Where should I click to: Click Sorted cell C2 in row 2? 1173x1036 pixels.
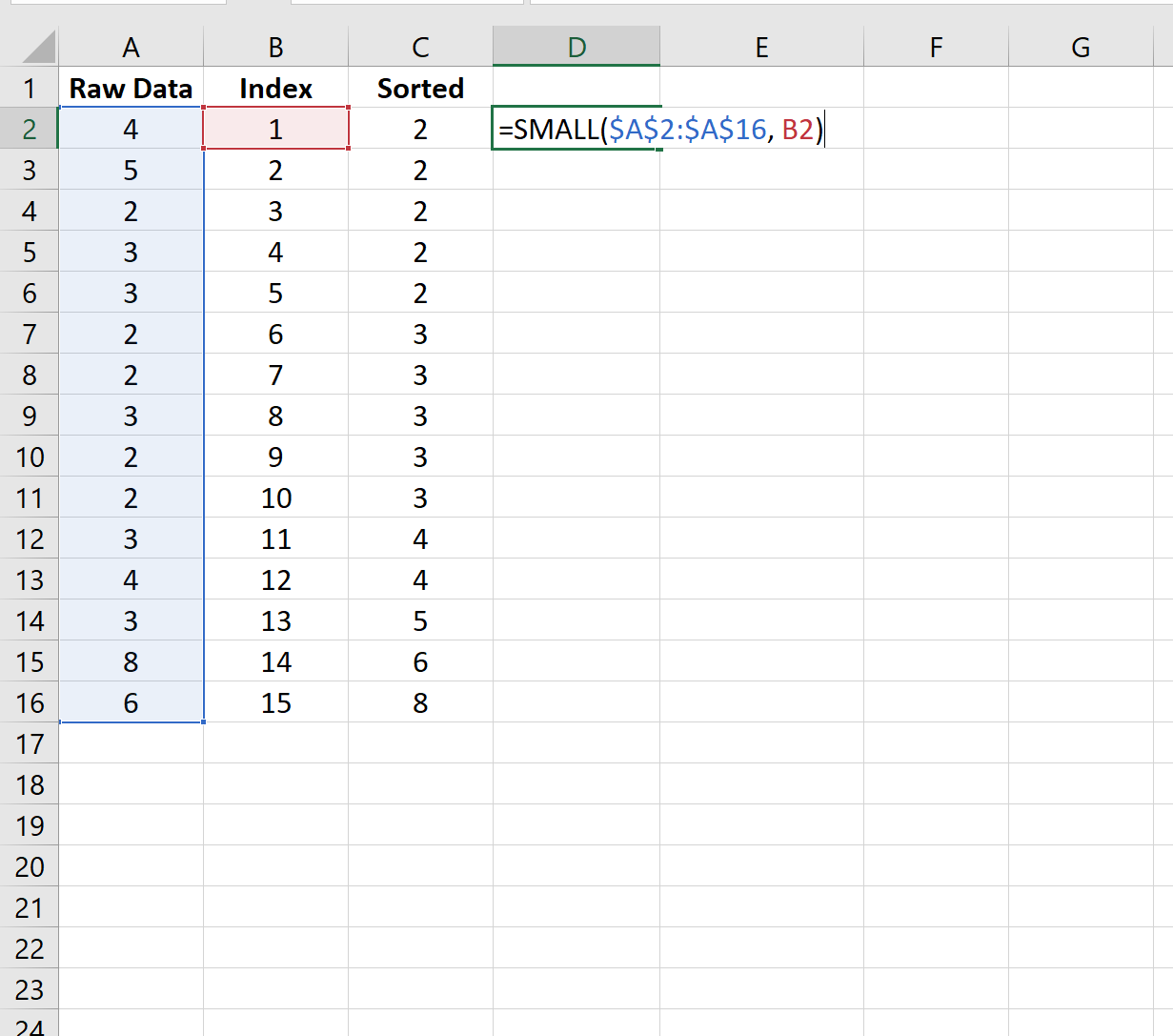point(420,129)
